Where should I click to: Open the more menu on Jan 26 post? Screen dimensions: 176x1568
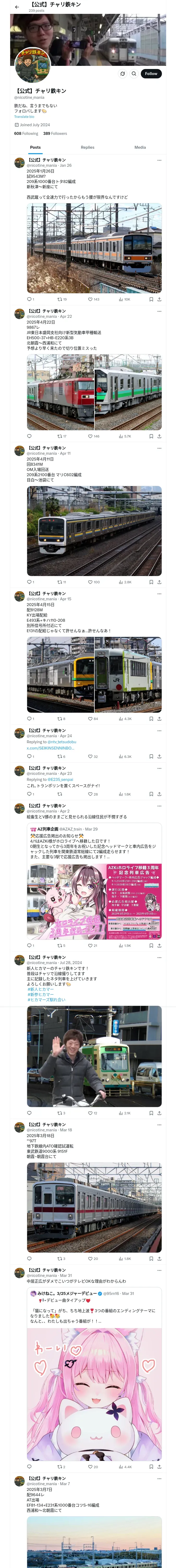tap(159, 160)
